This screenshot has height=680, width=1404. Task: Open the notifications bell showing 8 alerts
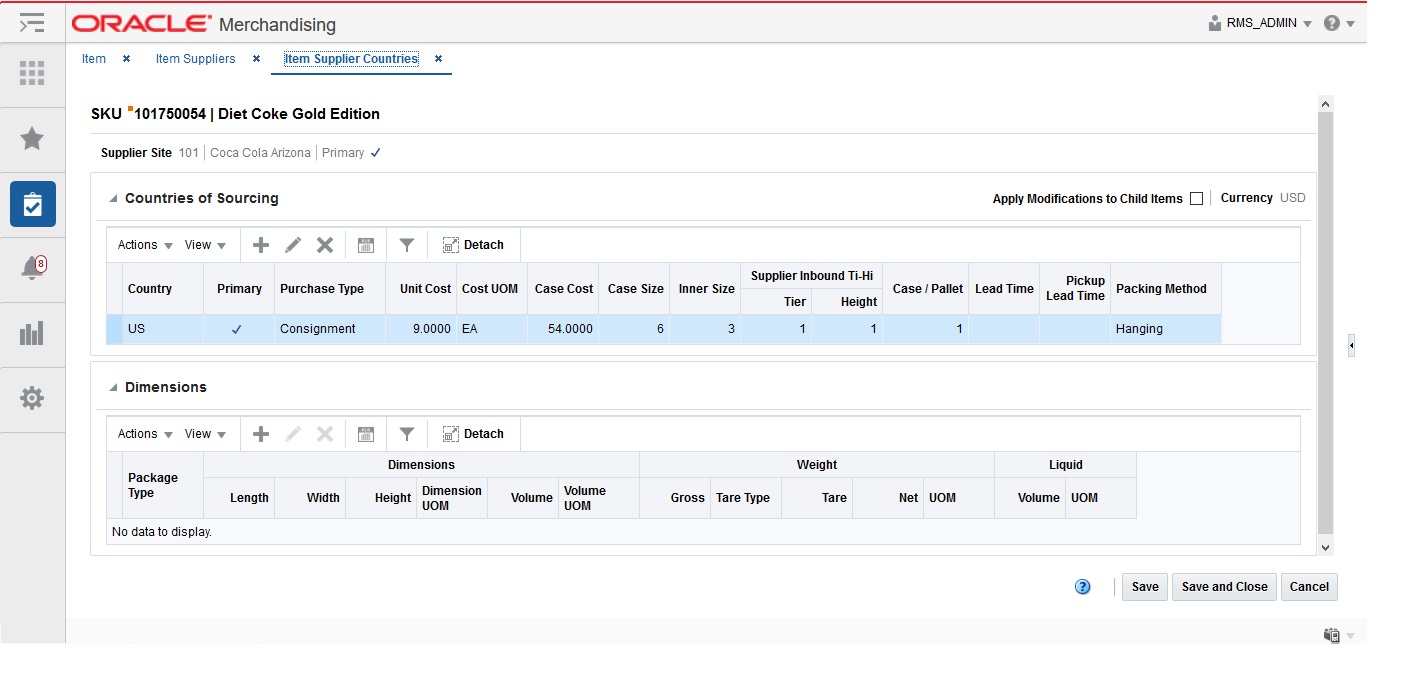point(32,268)
